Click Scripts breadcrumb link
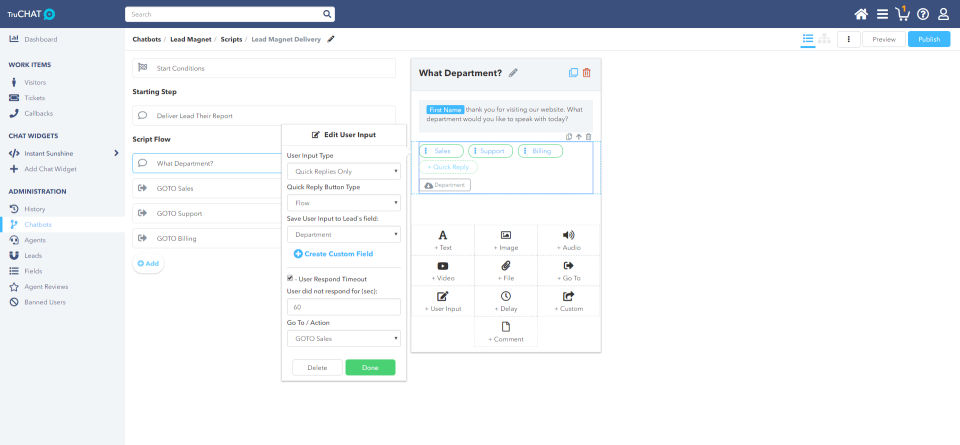Viewport: 960px width, 445px height. (231, 39)
